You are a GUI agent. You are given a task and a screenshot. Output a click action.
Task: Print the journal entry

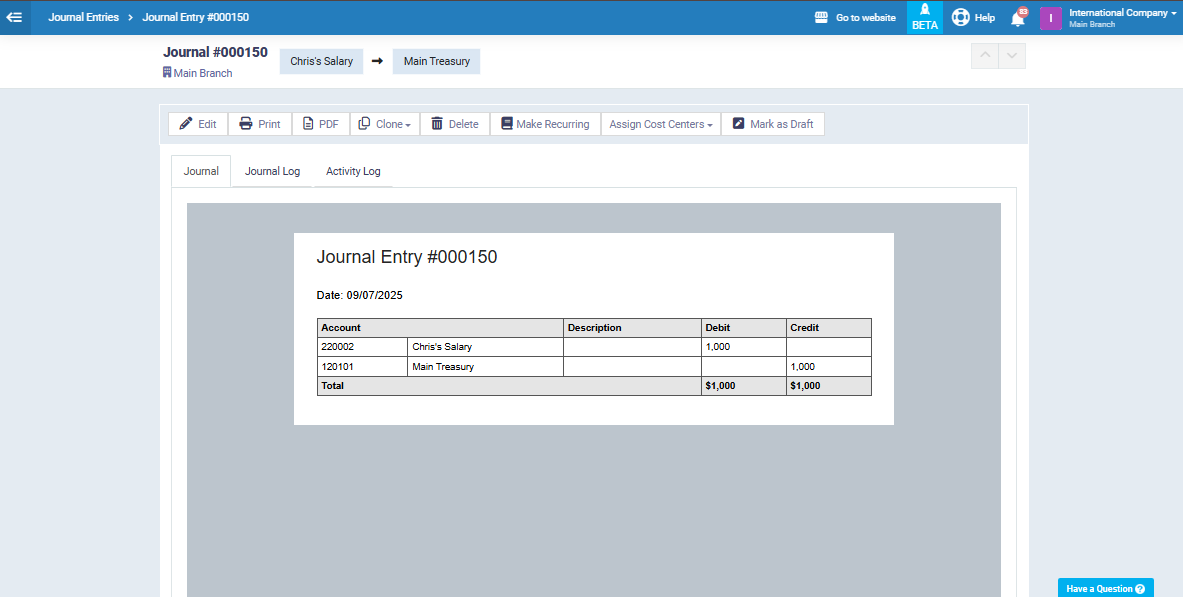tap(259, 124)
